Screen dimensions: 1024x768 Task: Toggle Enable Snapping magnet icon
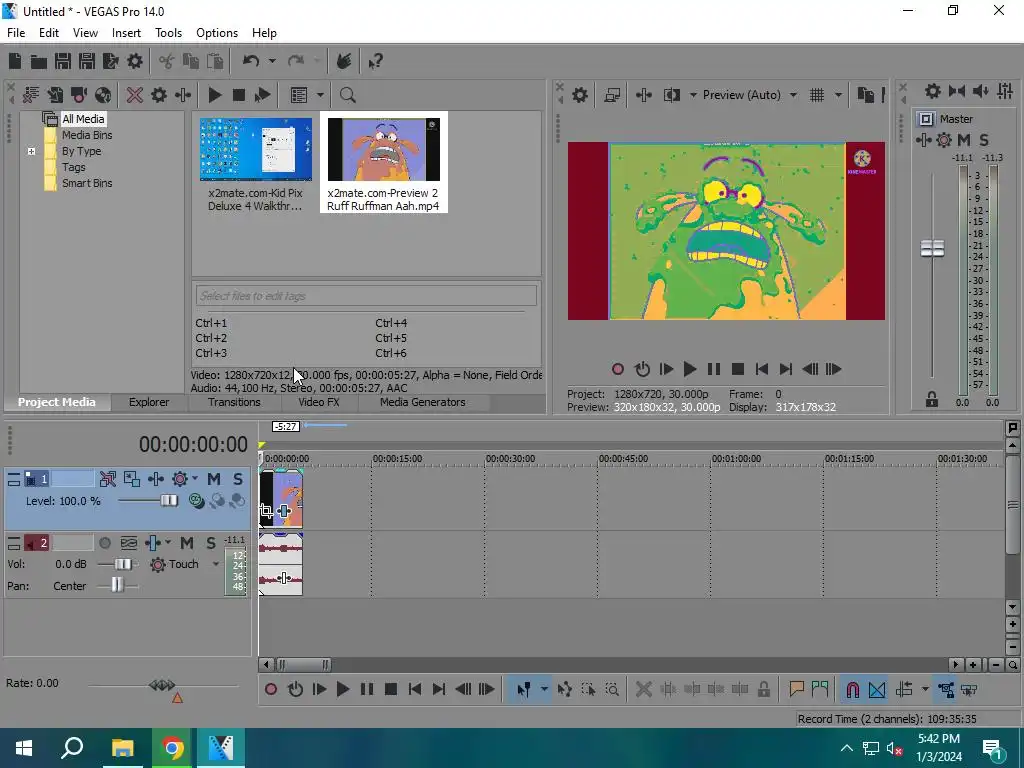click(x=852, y=690)
